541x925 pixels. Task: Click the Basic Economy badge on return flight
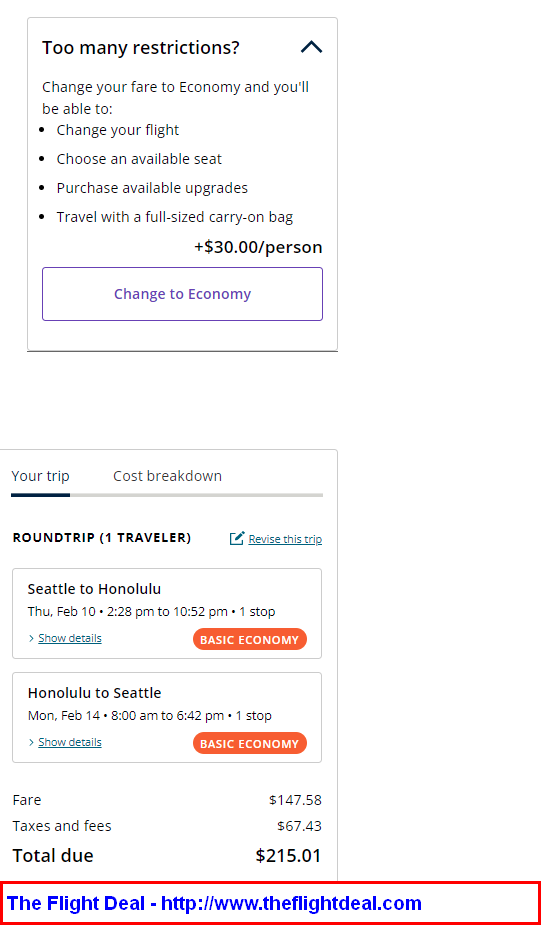(250, 743)
